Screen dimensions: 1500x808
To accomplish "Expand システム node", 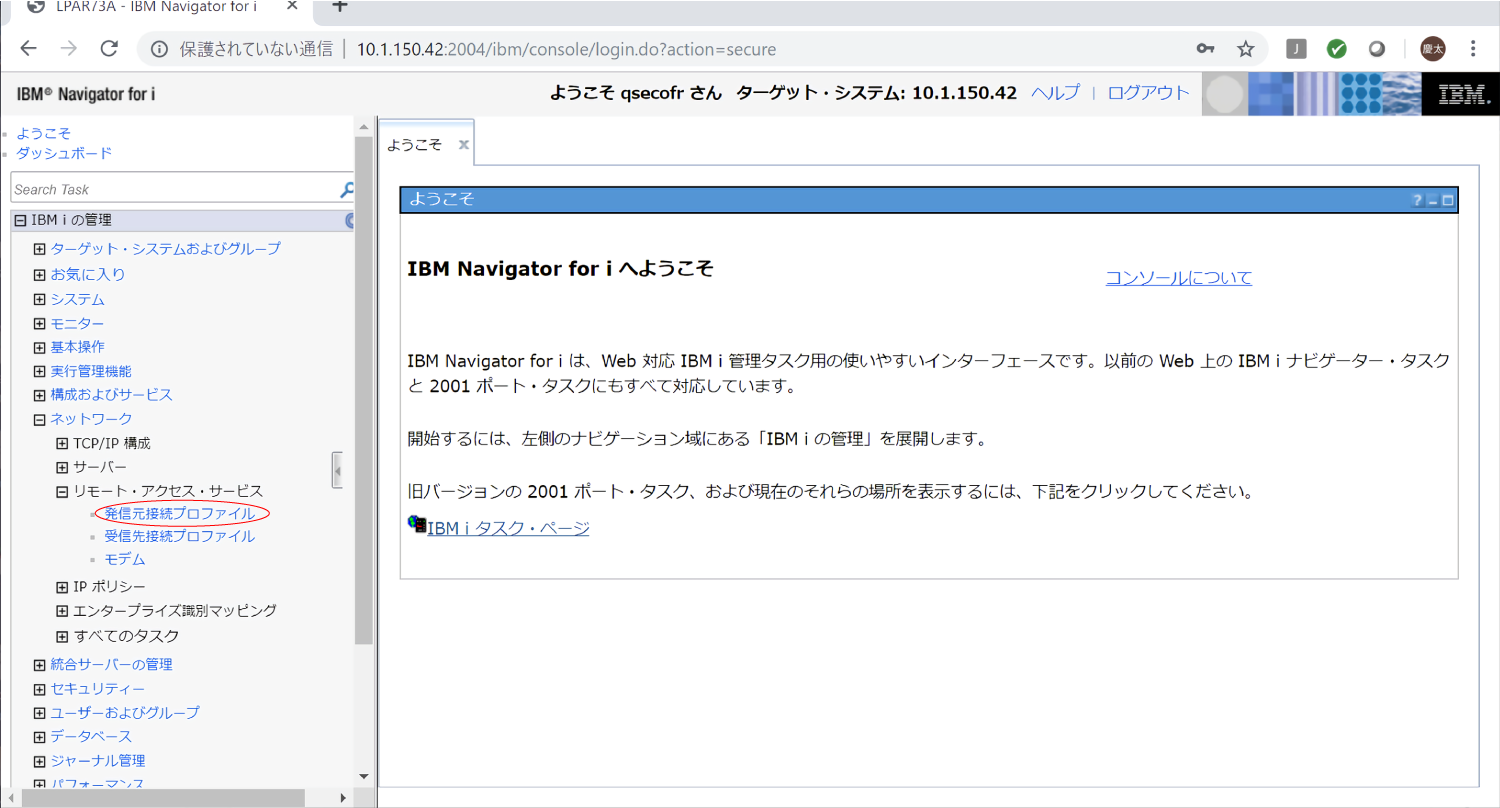I will (x=39, y=299).
